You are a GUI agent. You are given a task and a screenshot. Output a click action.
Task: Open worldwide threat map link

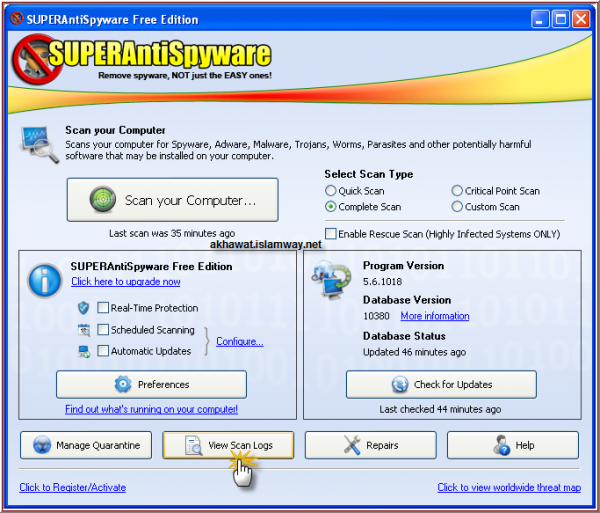coord(509,487)
